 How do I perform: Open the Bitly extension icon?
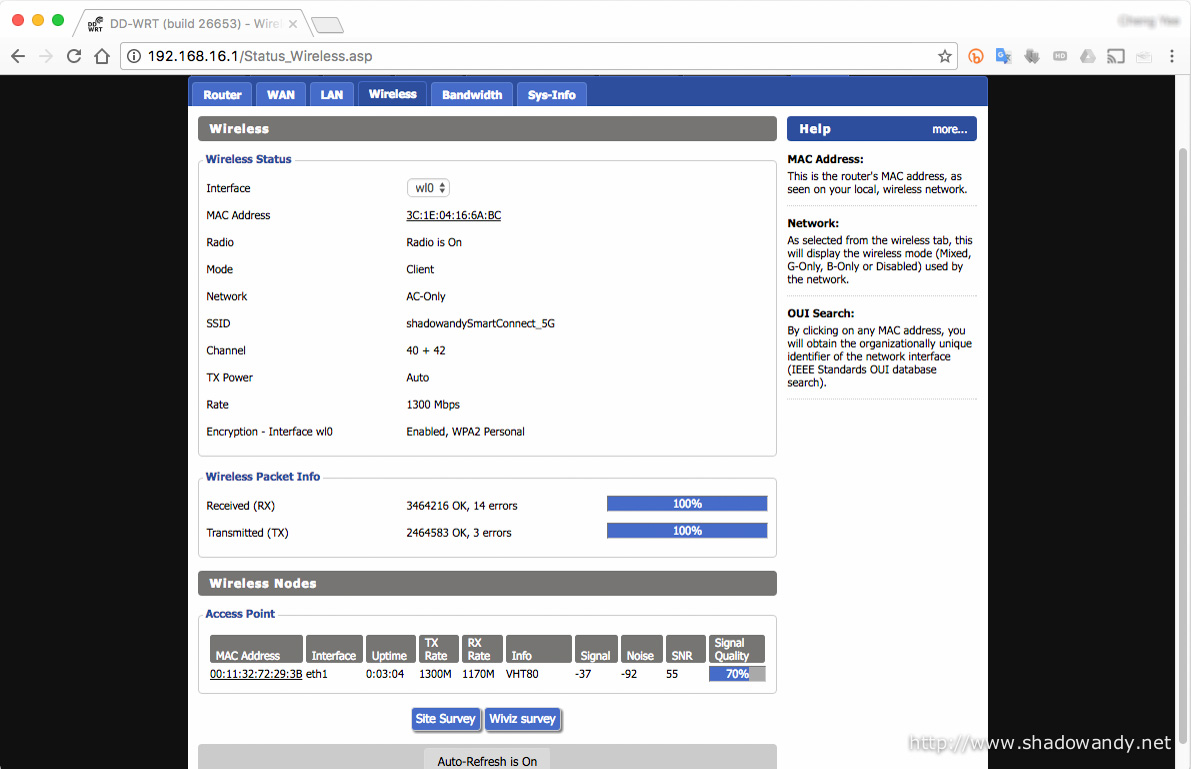pos(975,56)
